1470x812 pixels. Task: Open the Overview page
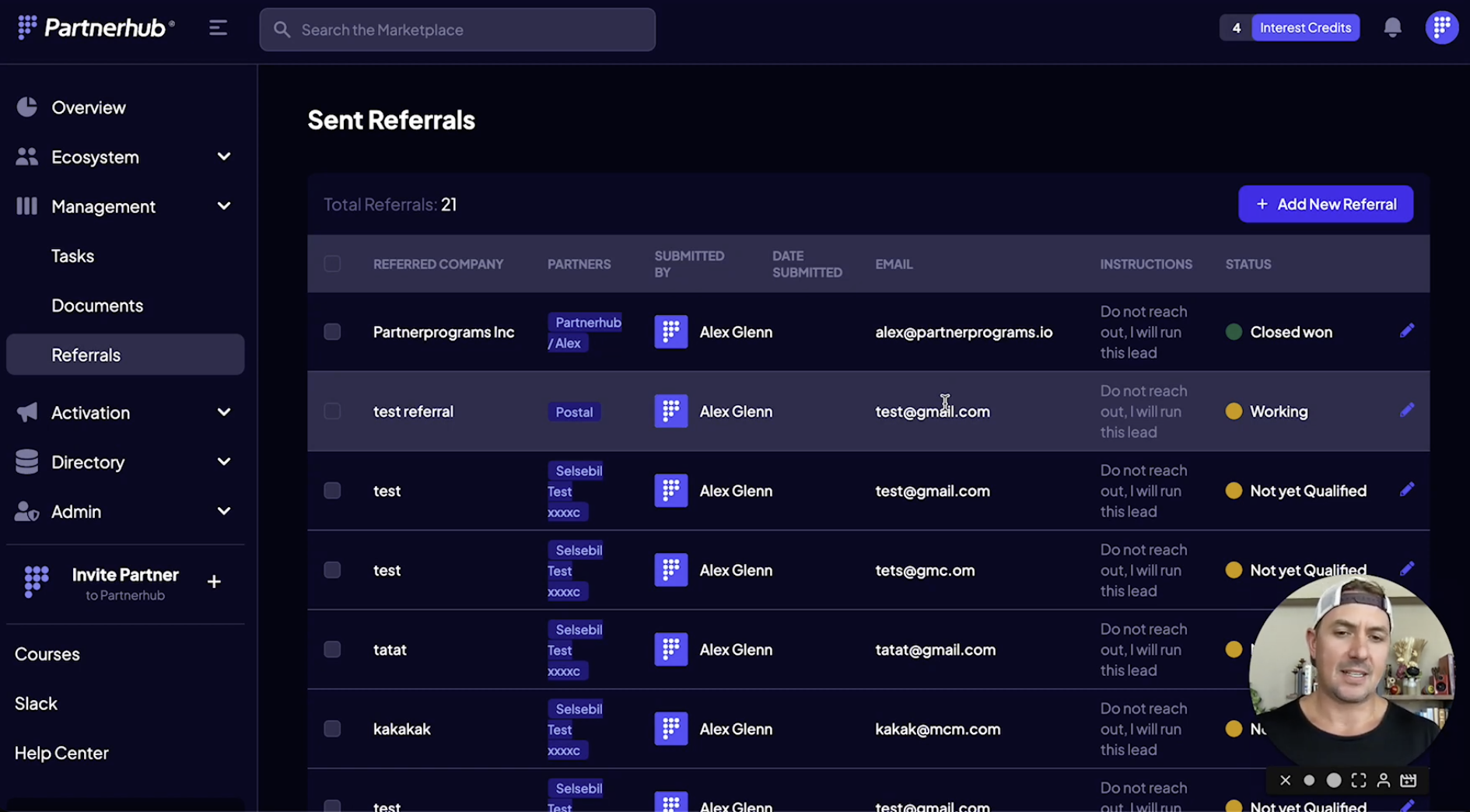click(89, 107)
